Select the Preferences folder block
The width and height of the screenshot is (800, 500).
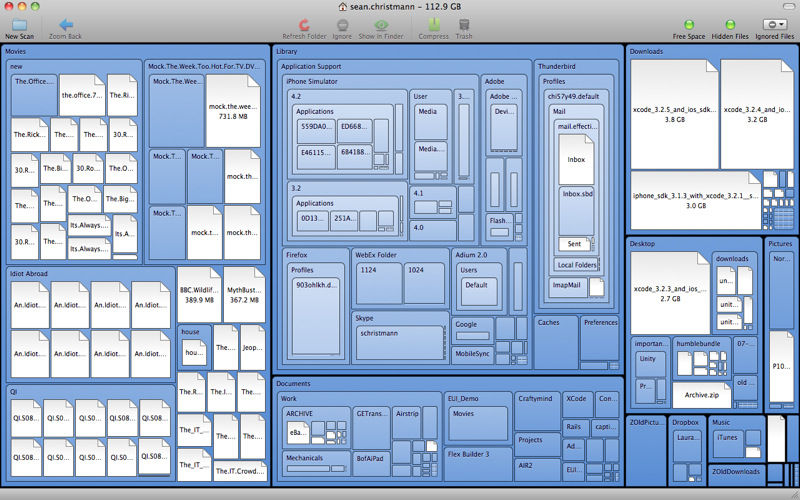pyautogui.click(x=599, y=338)
